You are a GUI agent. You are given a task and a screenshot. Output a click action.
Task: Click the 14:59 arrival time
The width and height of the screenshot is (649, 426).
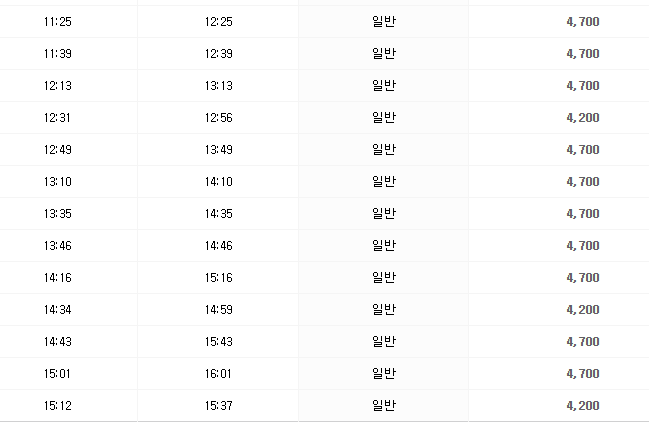217,309
